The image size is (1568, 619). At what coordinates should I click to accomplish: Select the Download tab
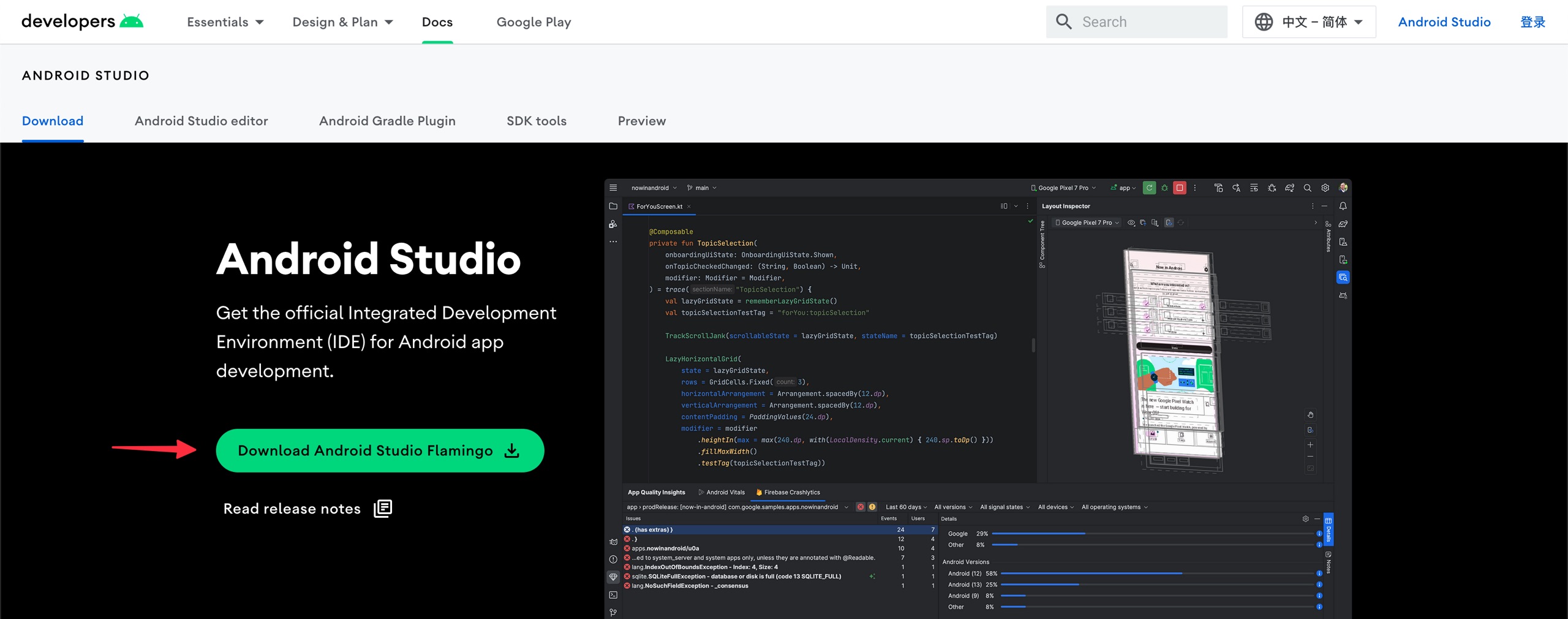click(x=53, y=121)
